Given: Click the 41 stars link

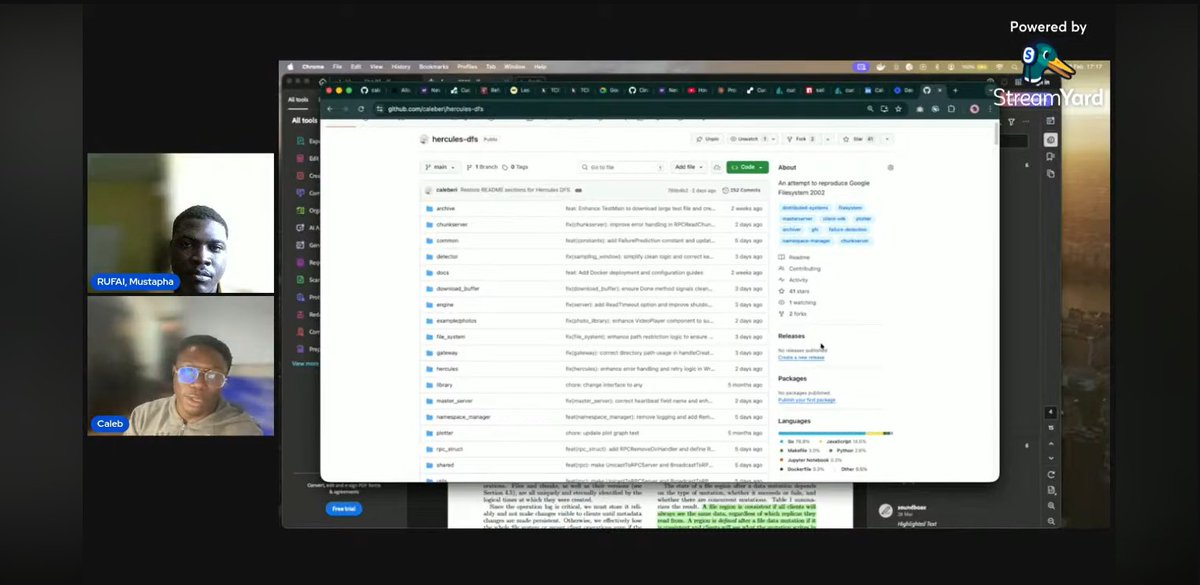Looking at the screenshot, I should (795, 290).
